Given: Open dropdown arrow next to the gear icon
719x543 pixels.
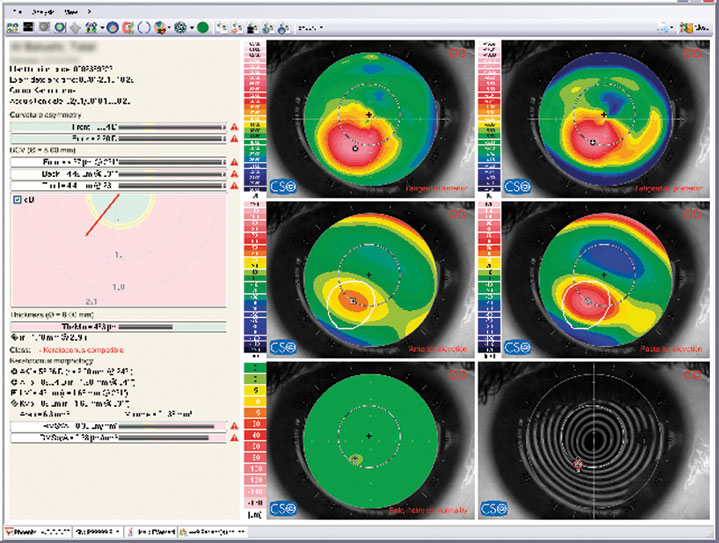Looking at the screenshot, I should (192, 27).
